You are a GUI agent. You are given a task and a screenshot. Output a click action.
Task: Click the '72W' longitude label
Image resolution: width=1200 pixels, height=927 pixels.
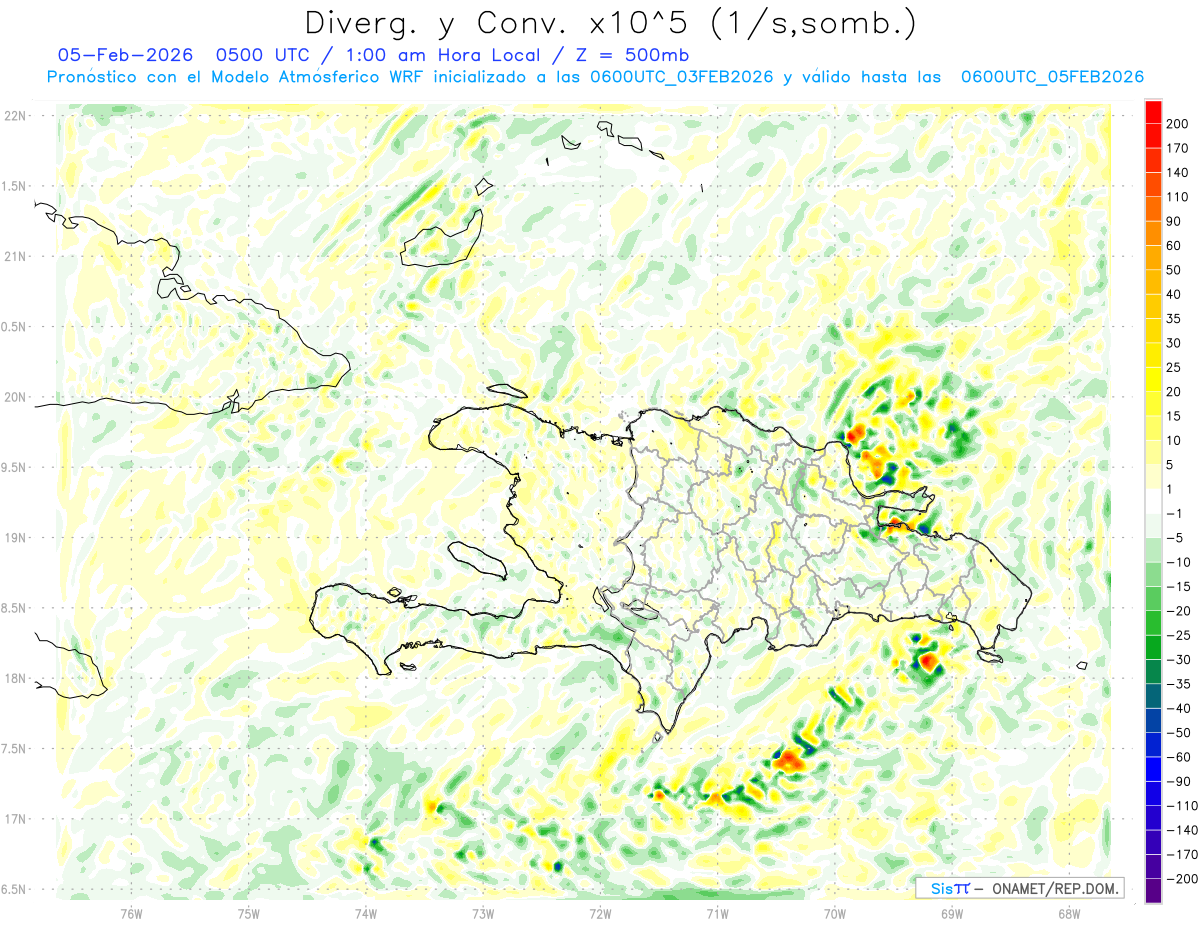tap(600, 913)
